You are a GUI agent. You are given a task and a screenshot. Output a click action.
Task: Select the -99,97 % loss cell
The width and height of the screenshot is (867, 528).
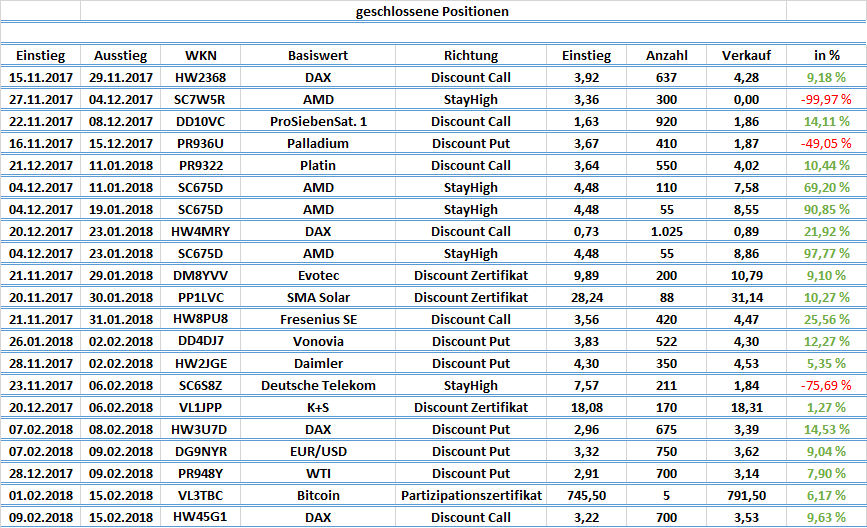click(x=827, y=99)
